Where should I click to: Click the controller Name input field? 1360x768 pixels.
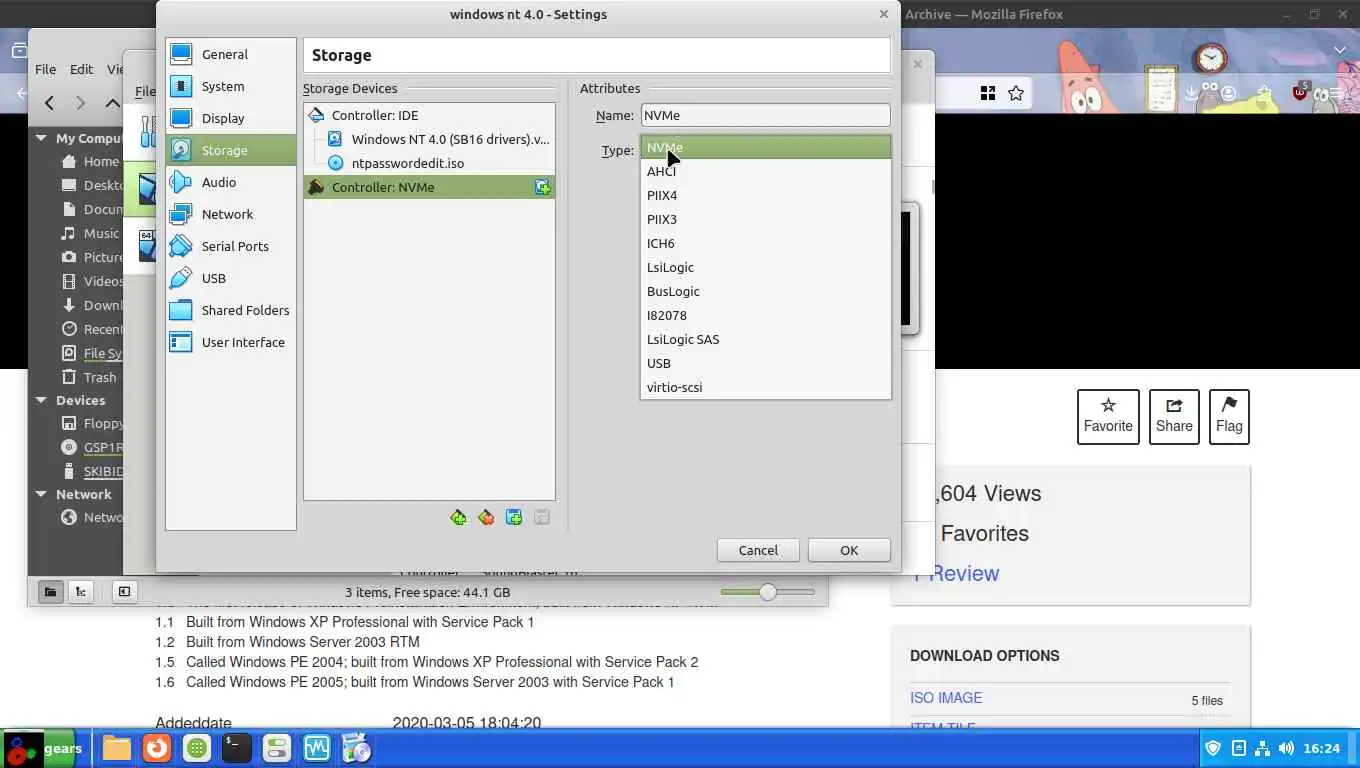click(x=765, y=115)
